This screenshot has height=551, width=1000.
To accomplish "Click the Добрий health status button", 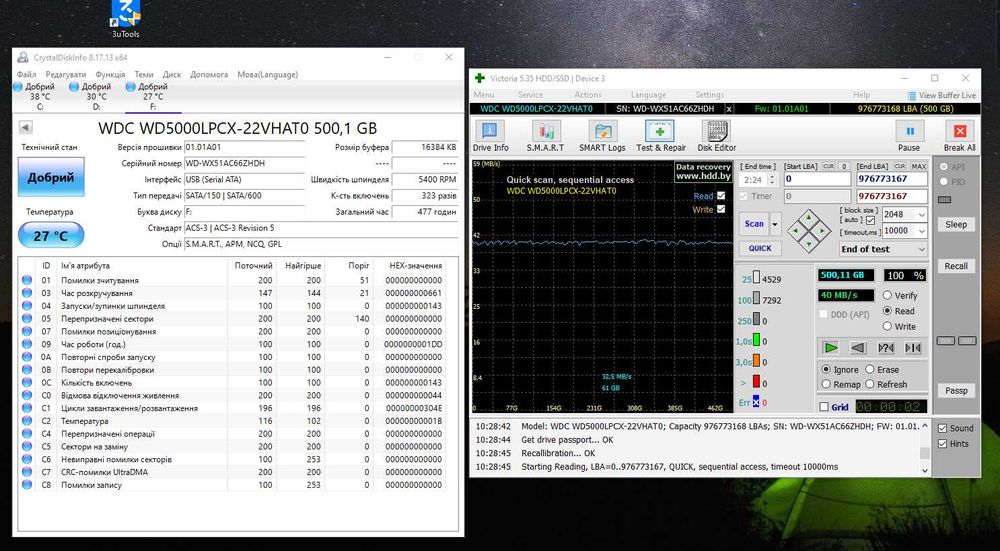I will coord(51,177).
